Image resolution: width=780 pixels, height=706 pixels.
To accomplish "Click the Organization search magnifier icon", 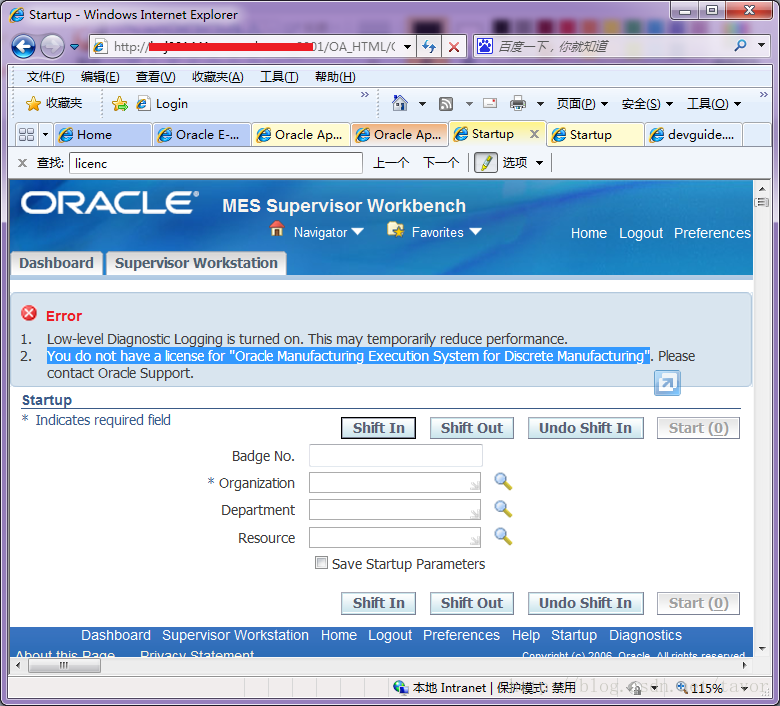I will pos(503,482).
